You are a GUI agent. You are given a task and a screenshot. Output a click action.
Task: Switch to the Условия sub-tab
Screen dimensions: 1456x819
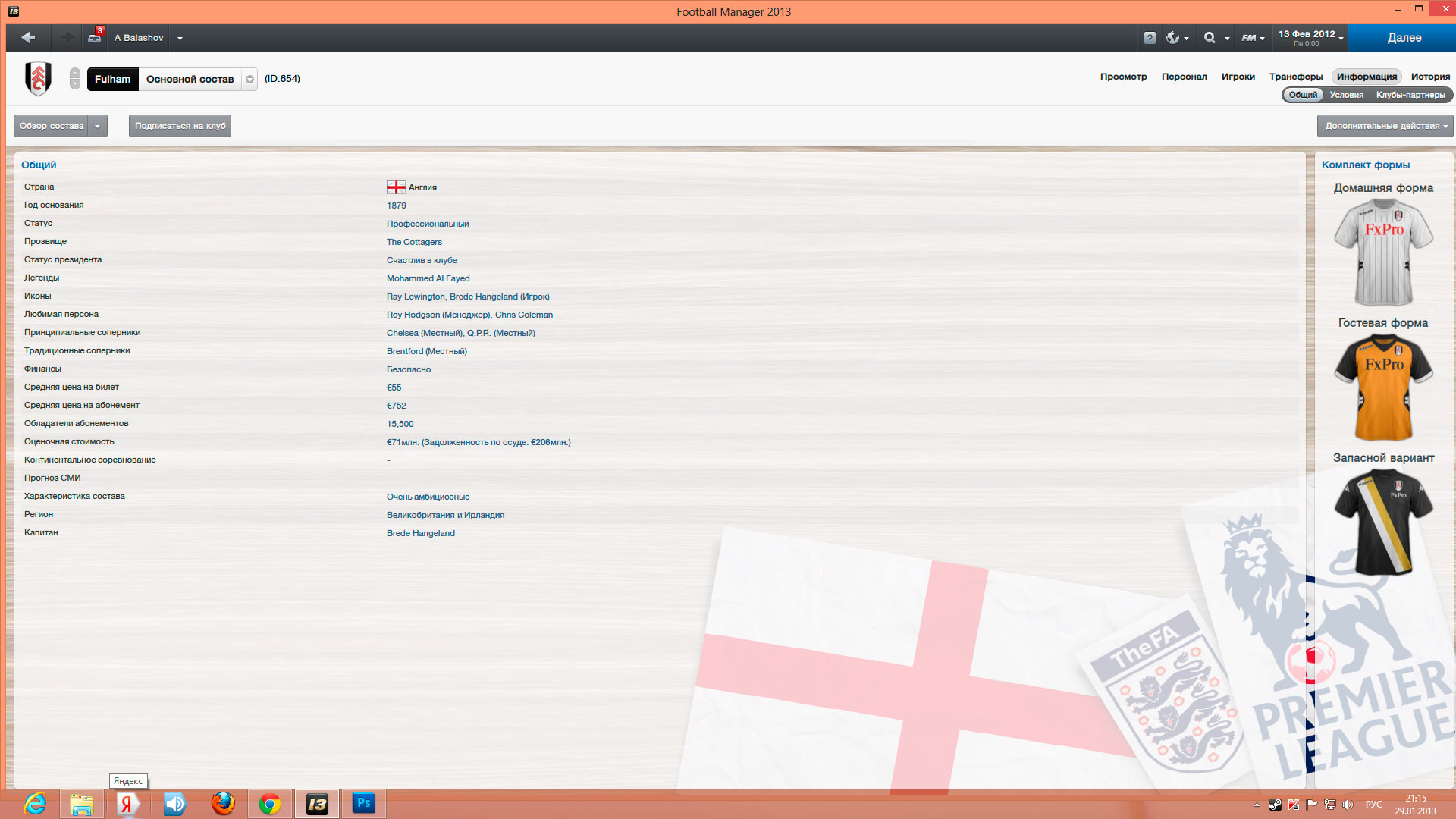(1346, 95)
